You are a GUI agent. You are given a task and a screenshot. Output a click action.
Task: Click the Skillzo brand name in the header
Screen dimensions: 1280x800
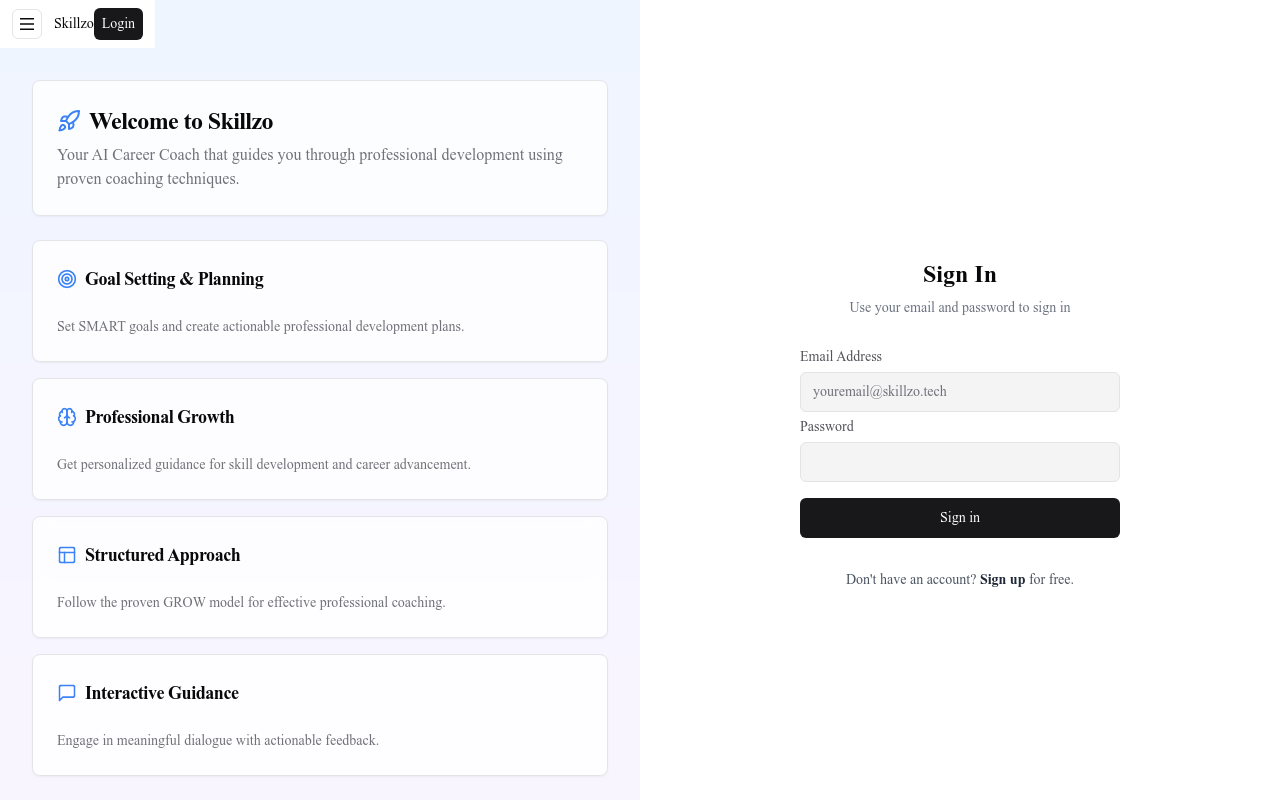(x=74, y=24)
